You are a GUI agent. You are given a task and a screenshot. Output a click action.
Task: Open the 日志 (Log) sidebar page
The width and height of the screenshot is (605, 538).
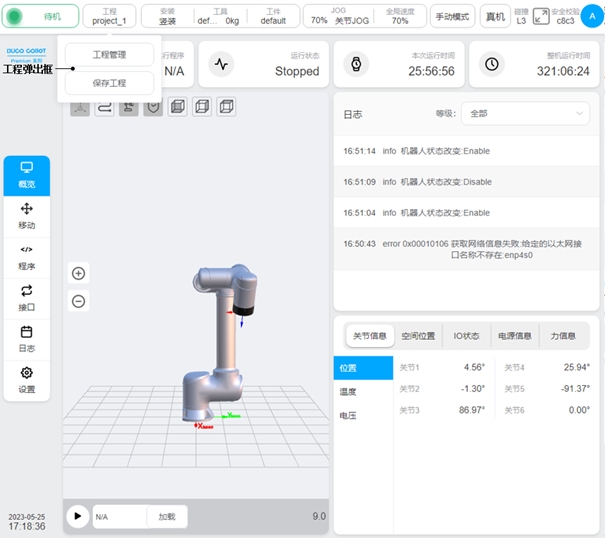click(x=27, y=339)
